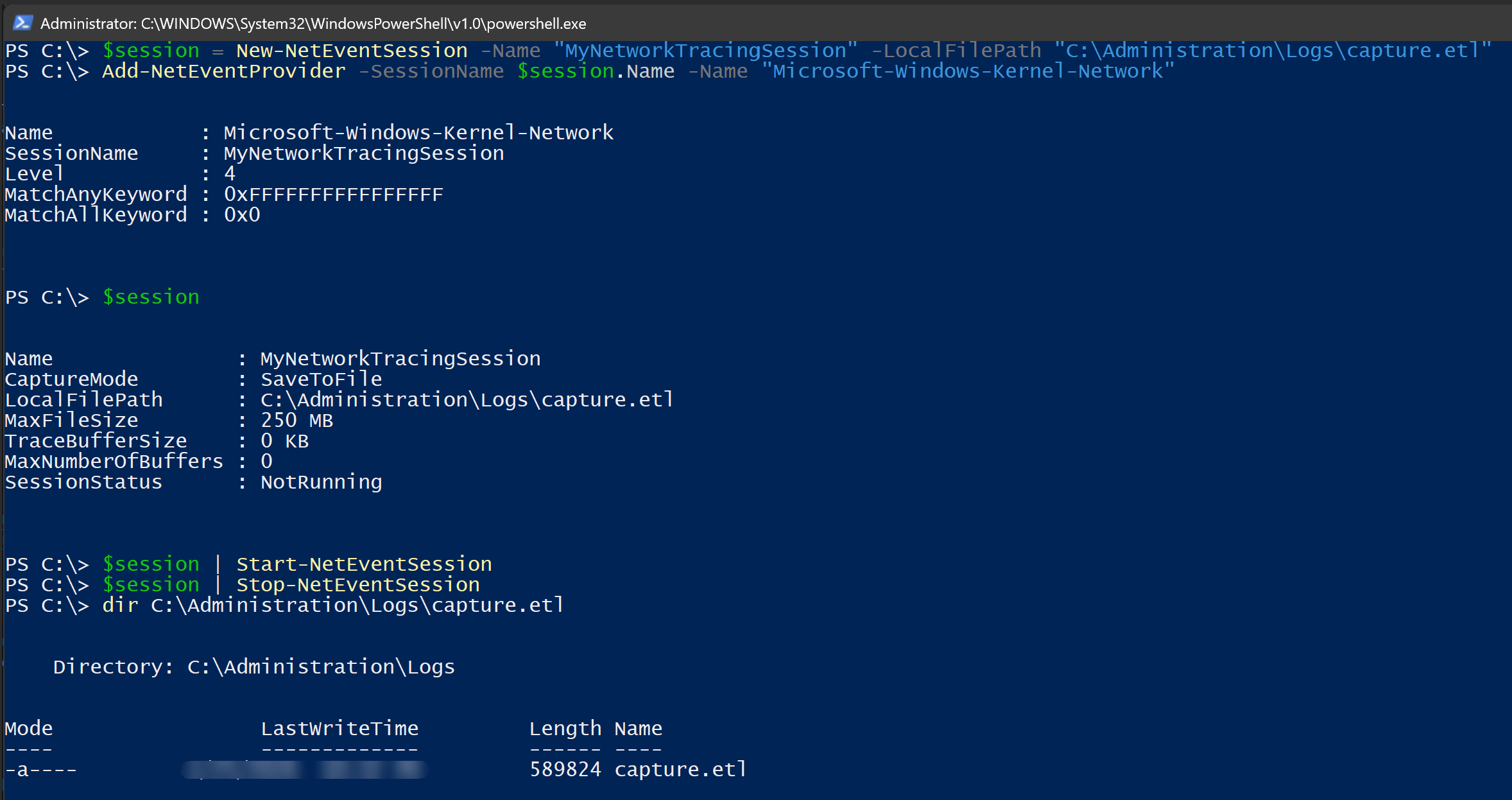Click the TraceBufferSize value 0 KB
The image size is (1512, 800).
[x=284, y=441]
